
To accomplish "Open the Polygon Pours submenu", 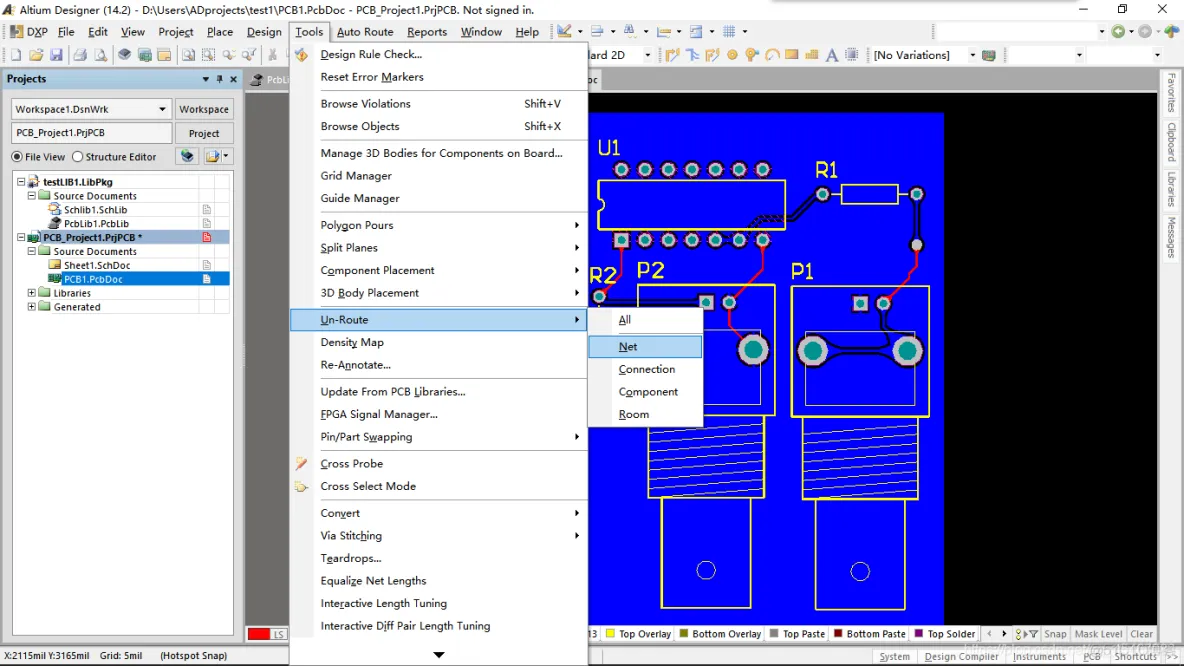I will click(439, 225).
